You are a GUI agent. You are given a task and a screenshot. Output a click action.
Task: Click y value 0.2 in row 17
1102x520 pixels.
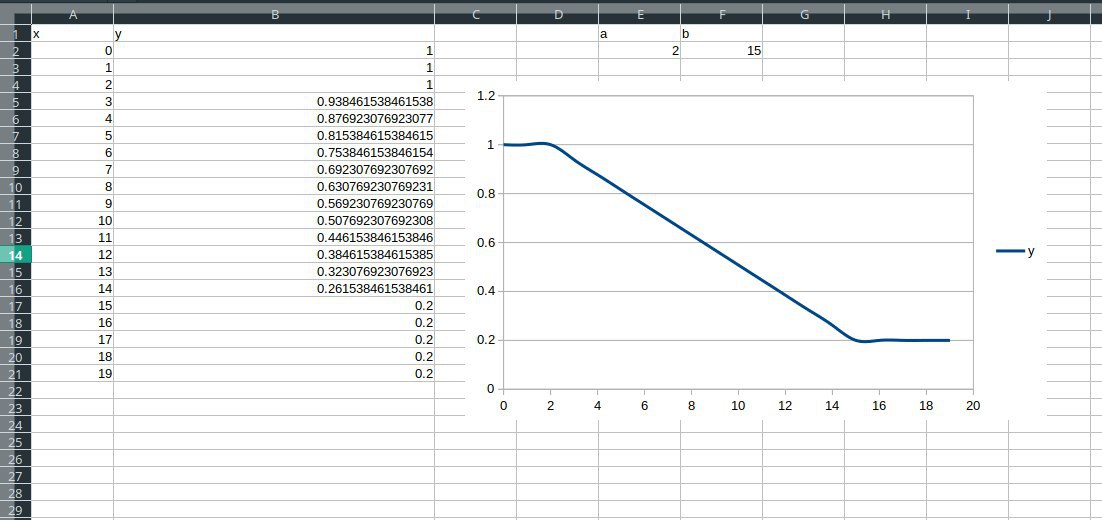(x=274, y=306)
